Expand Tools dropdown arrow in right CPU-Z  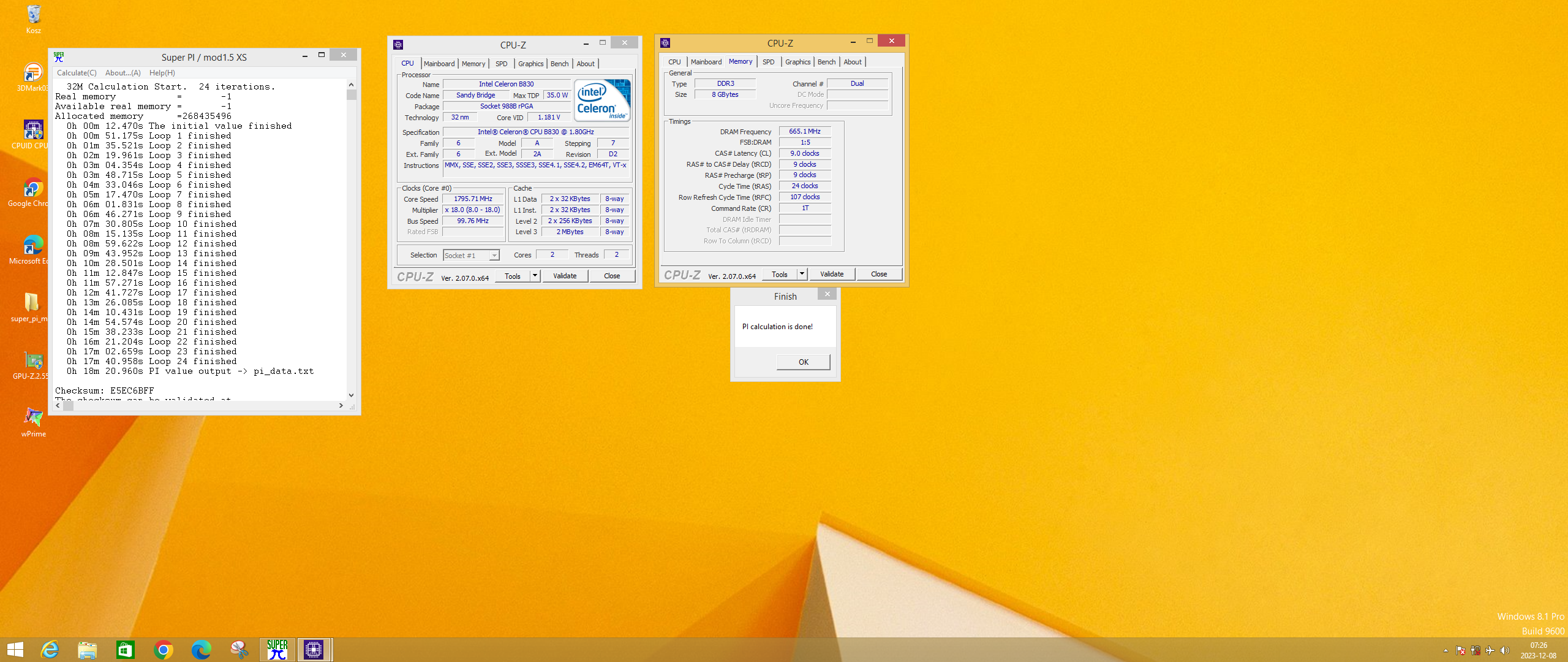click(802, 274)
